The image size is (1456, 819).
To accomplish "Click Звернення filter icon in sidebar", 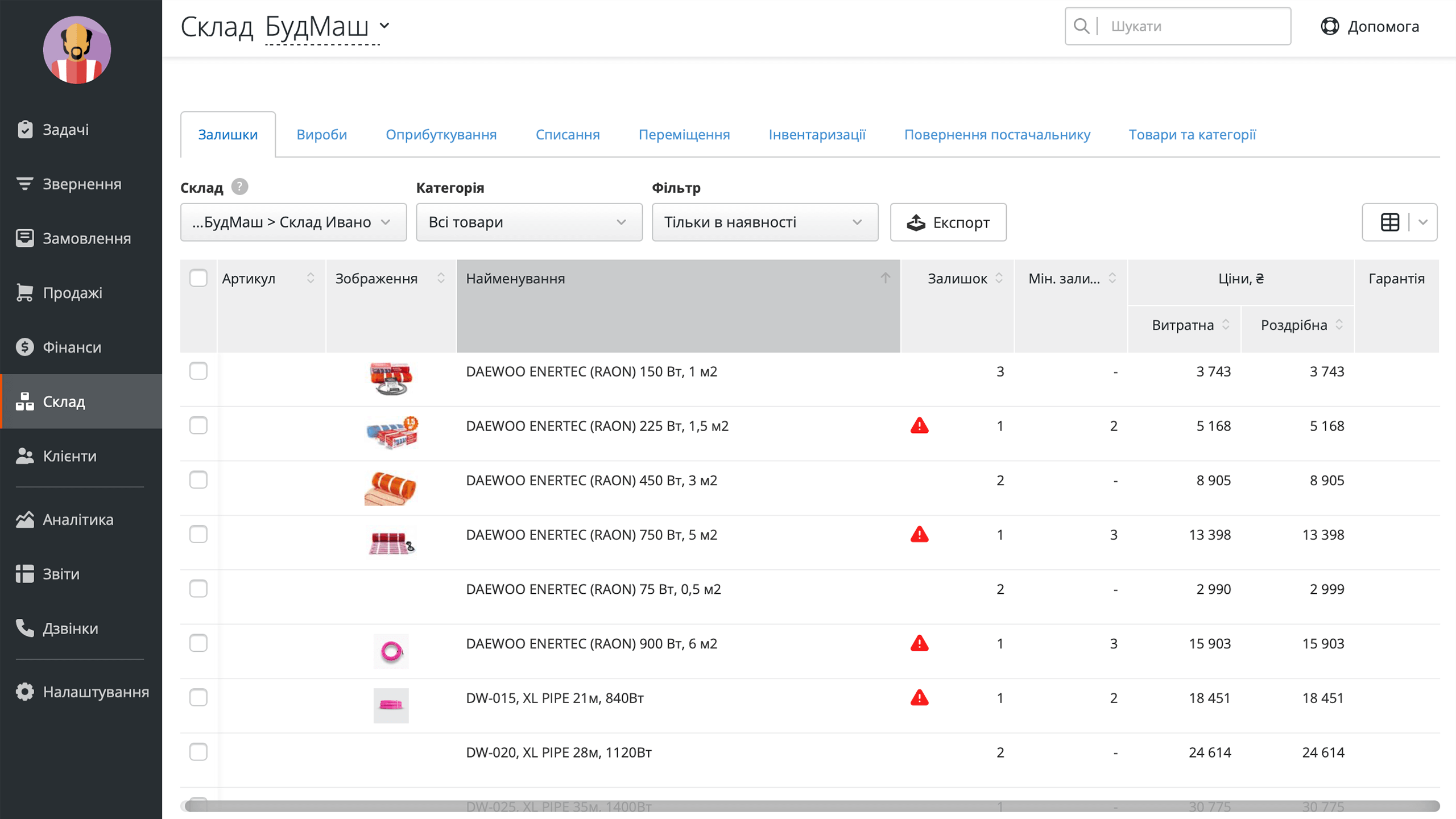I will [x=24, y=184].
